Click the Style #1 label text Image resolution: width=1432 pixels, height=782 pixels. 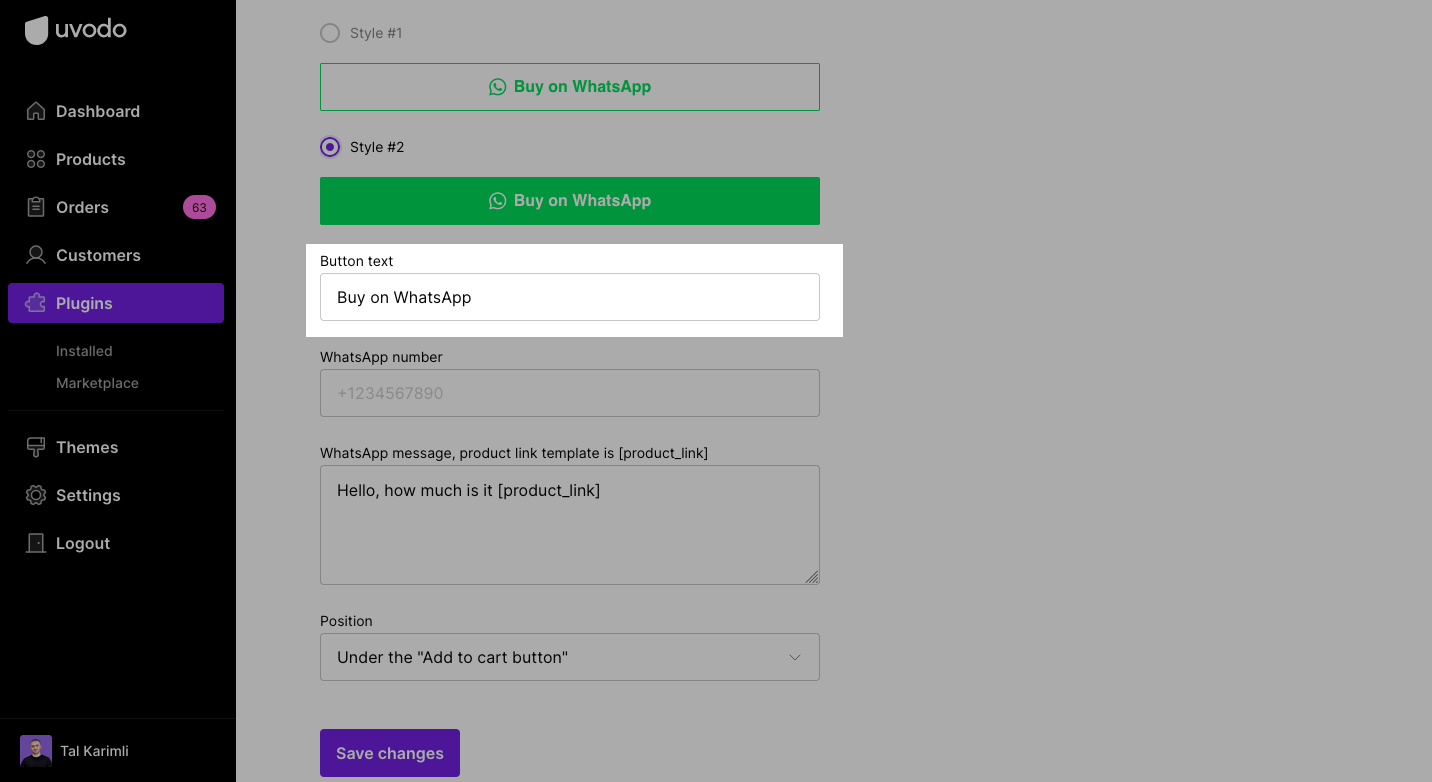[376, 33]
